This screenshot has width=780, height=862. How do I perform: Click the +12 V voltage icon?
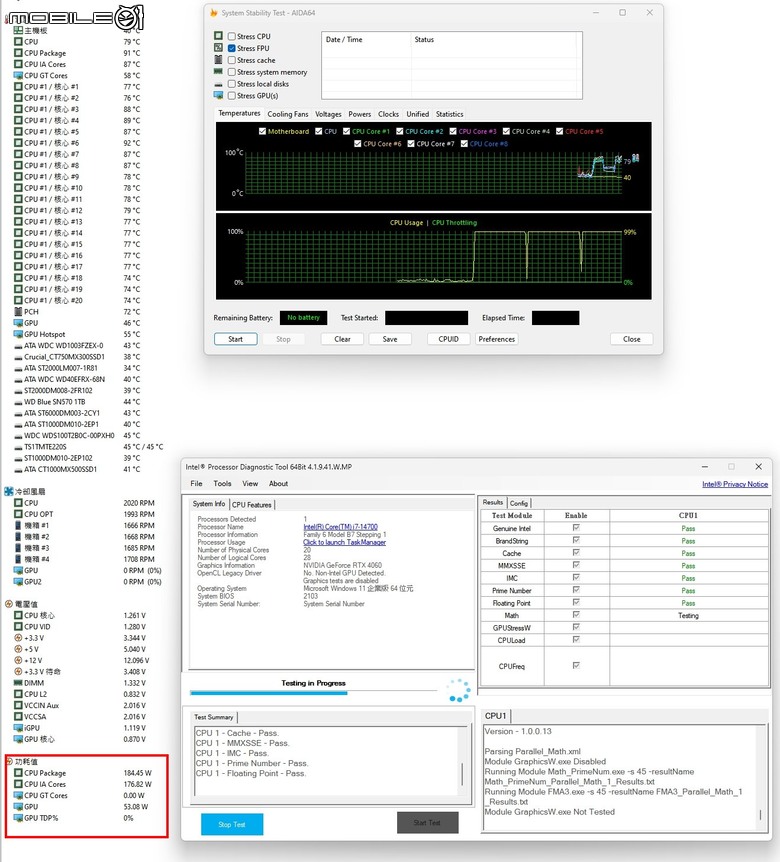tap(18, 660)
